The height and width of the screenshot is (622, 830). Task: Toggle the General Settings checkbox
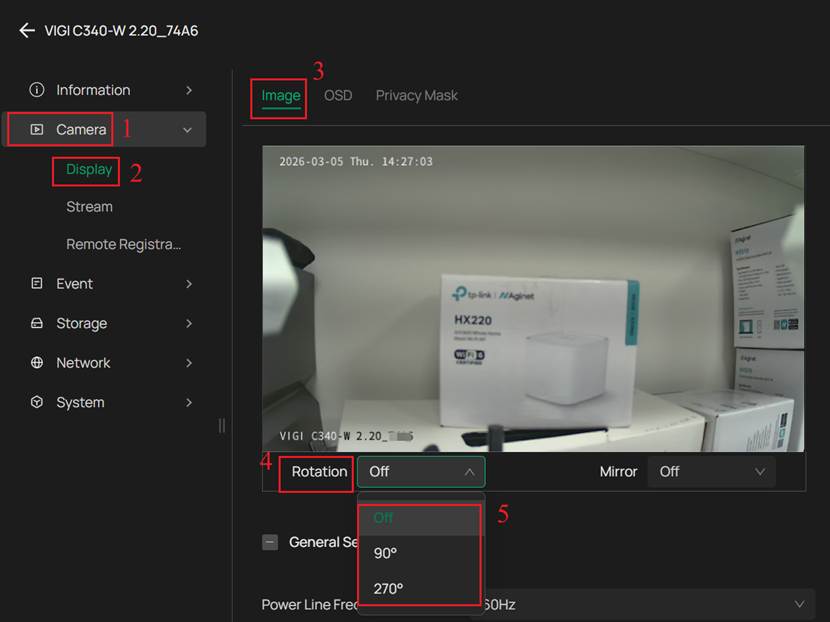[269, 542]
